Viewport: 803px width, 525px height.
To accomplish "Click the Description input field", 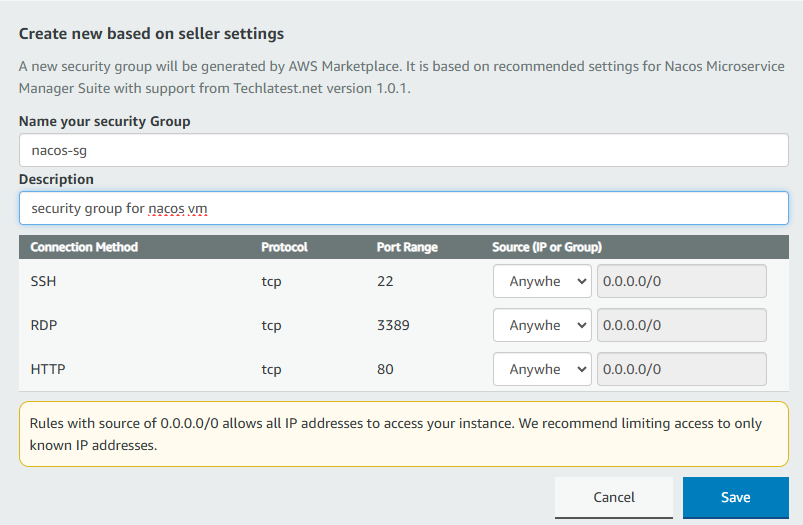I will [x=404, y=208].
